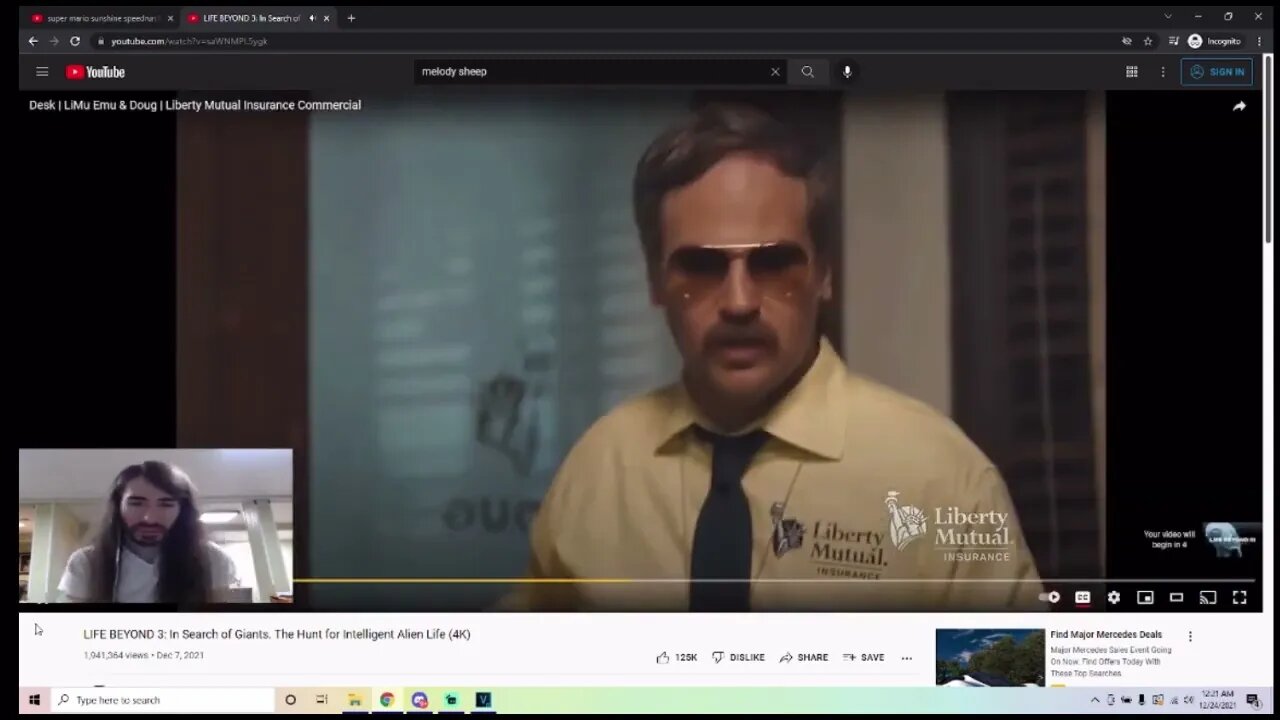Open File Explorer from the taskbar
The height and width of the screenshot is (720, 1280).
tap(354, 700)
